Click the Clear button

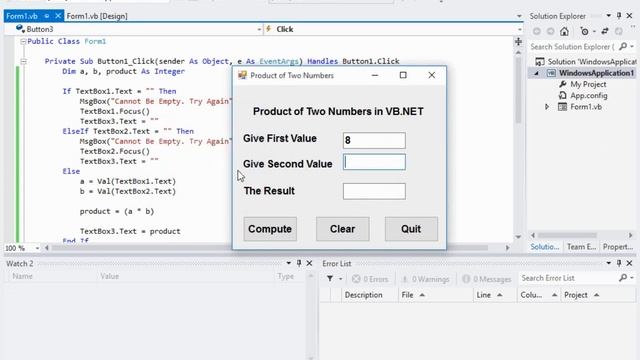(x=342, y=229)
